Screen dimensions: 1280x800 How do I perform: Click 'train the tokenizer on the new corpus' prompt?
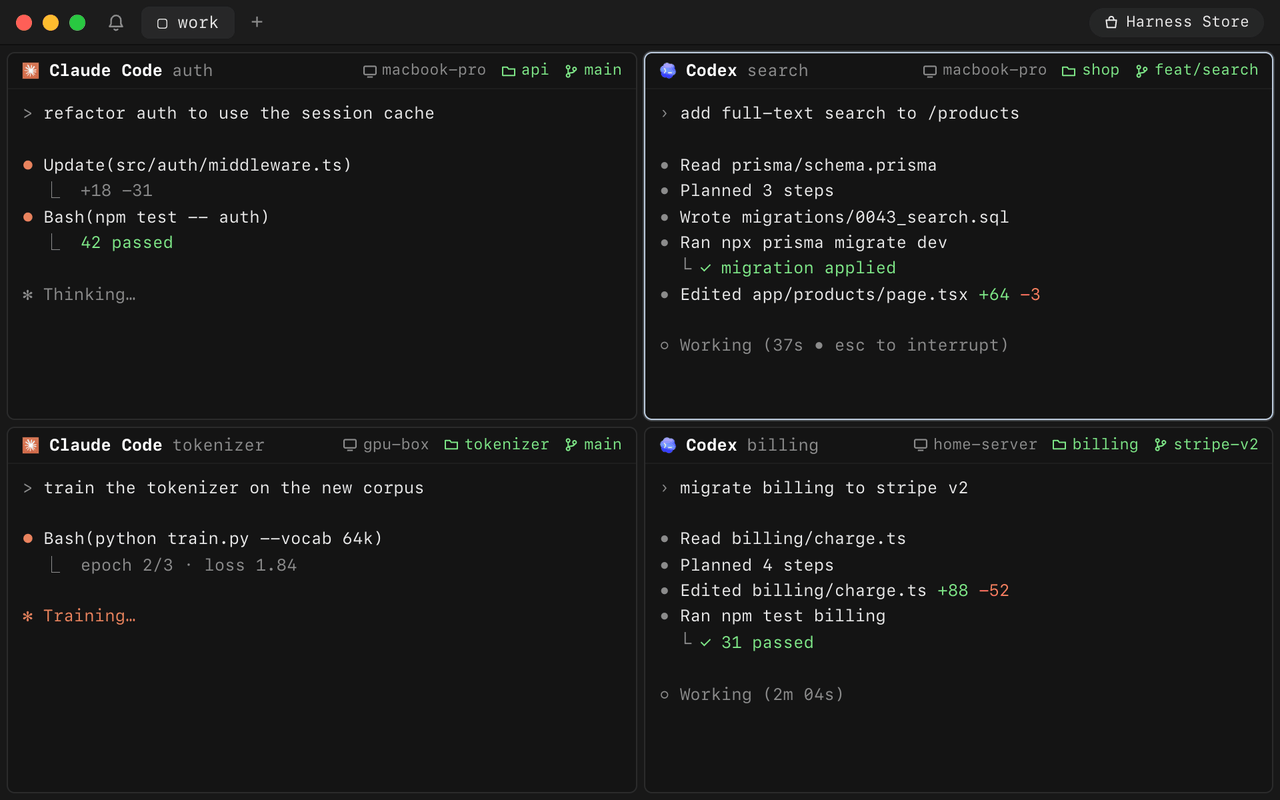tap(234, 488)
